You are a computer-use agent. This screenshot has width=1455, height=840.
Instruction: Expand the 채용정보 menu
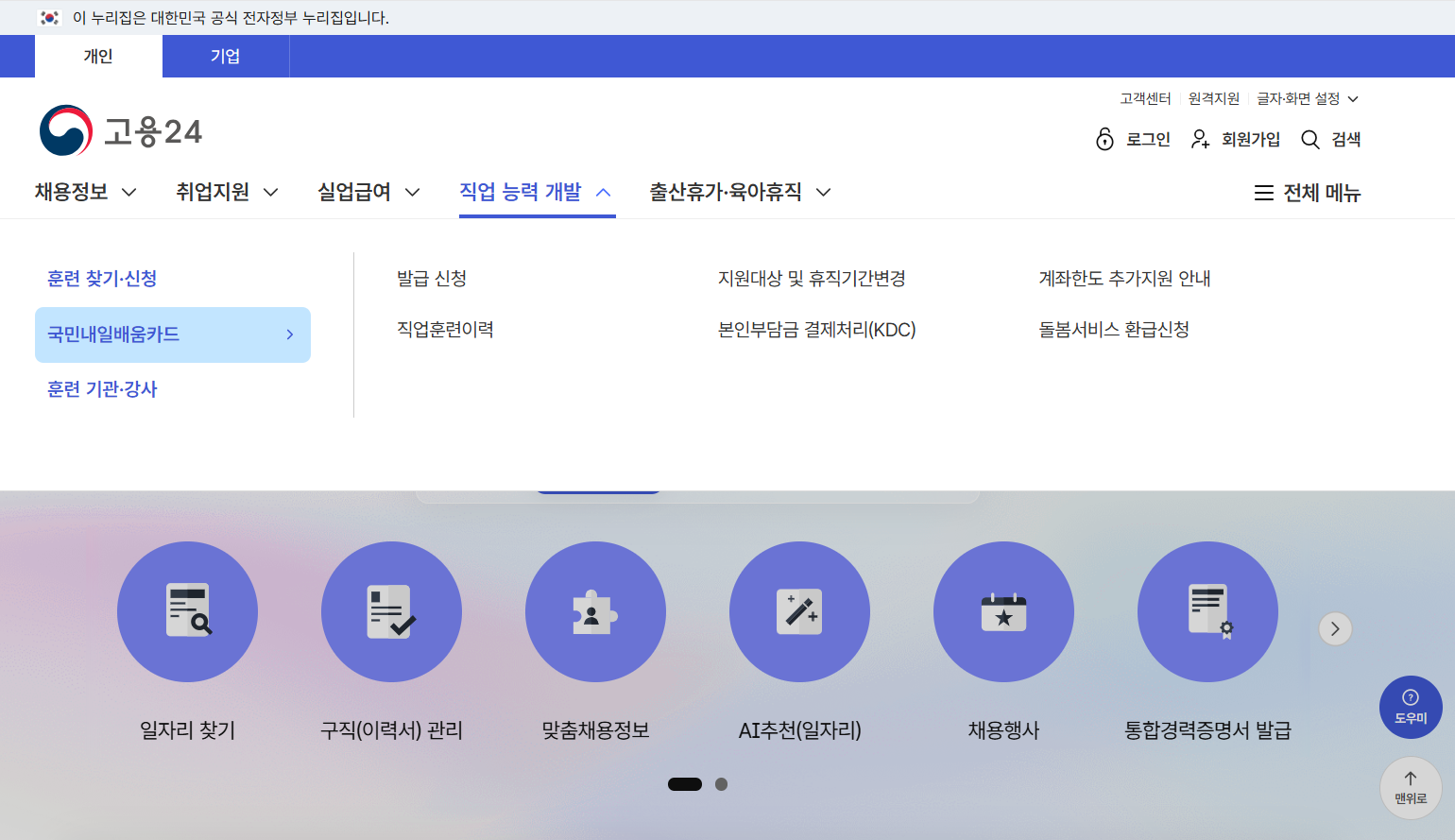[86, 192]
